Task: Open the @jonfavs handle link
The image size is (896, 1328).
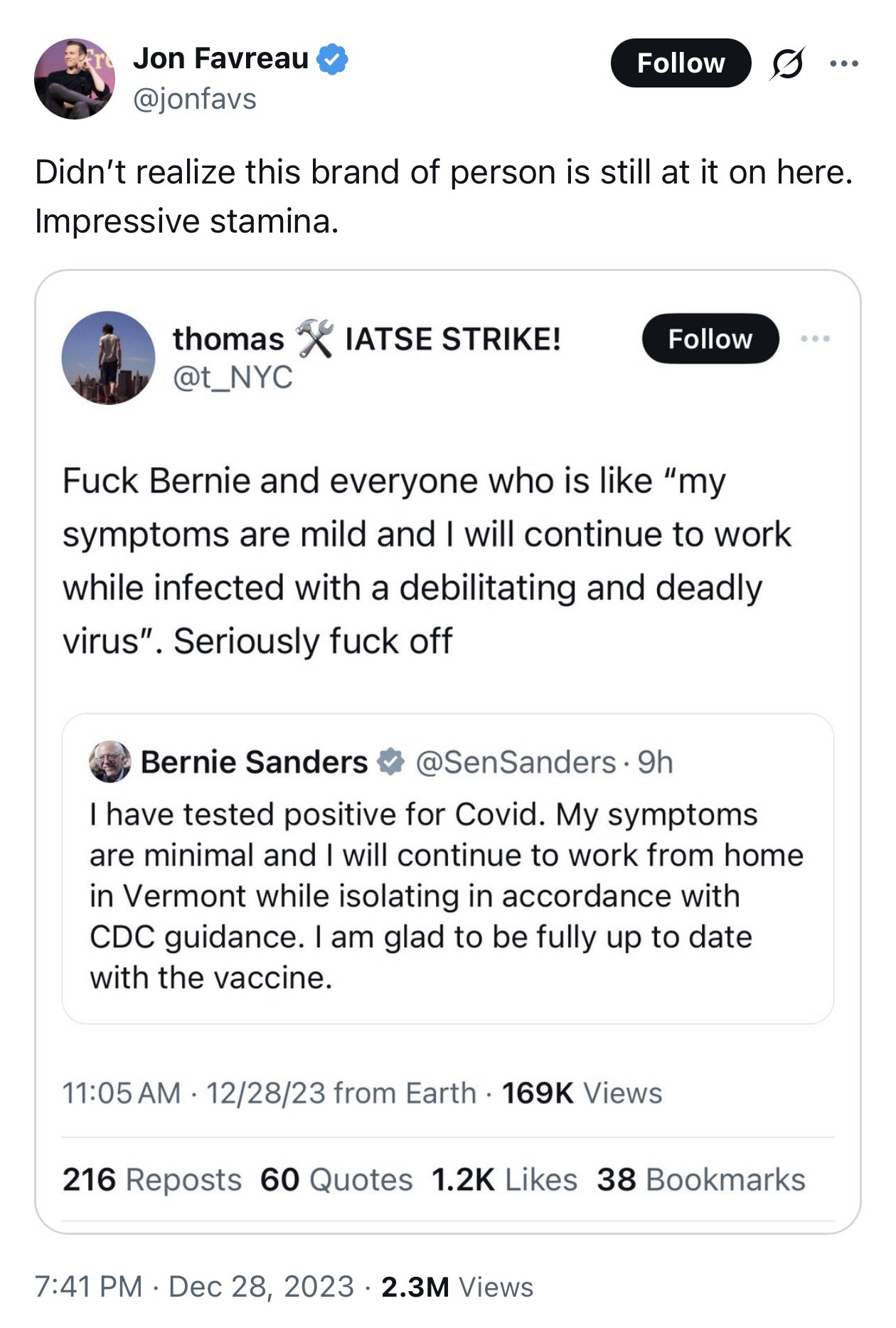Action: [194, 99]
